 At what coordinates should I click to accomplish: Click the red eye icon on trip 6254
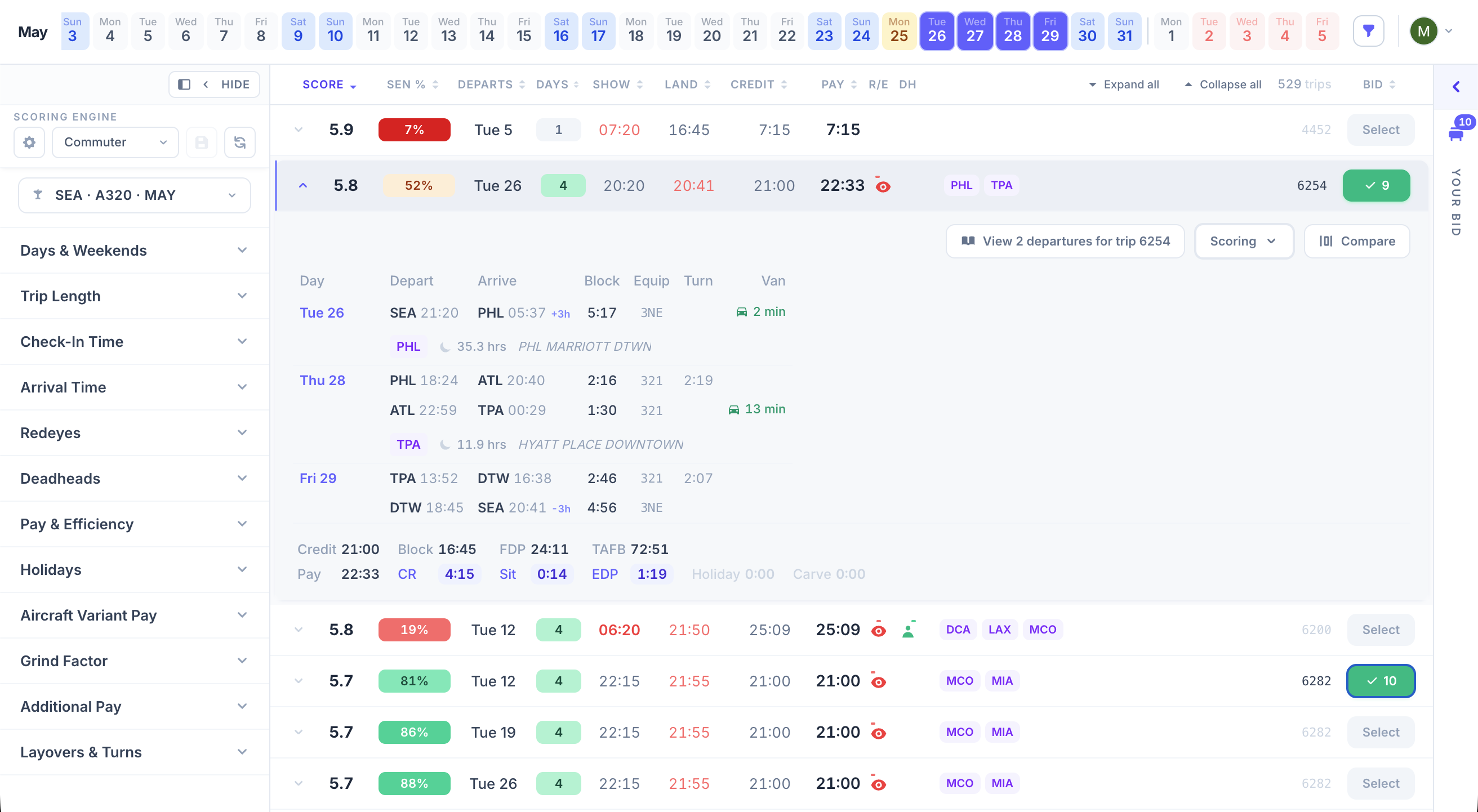883,186
